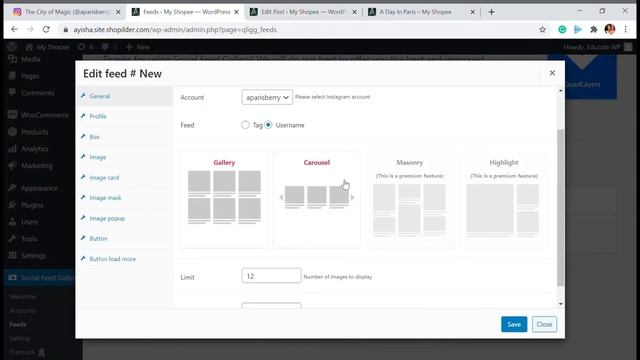Click My Shopee site name in admin bar
The height and width of the screenshot is (360, 640).
pyautogui.click(x=48, y=47)
